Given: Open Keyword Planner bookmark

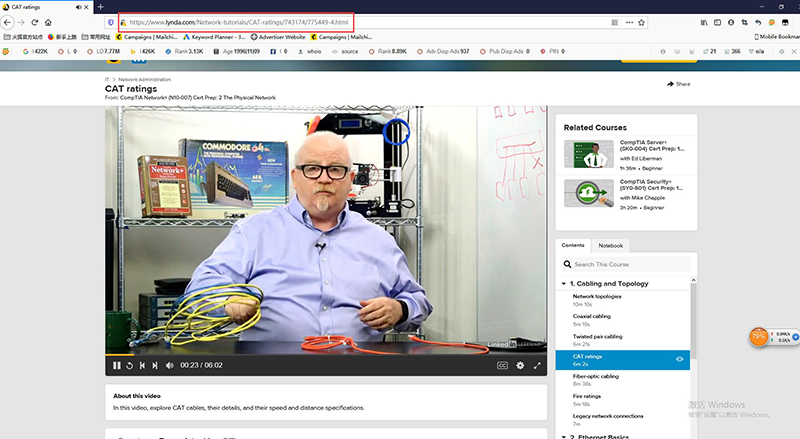Looking at the screenshot, I should pyautogui.click(x=214, y=37).
